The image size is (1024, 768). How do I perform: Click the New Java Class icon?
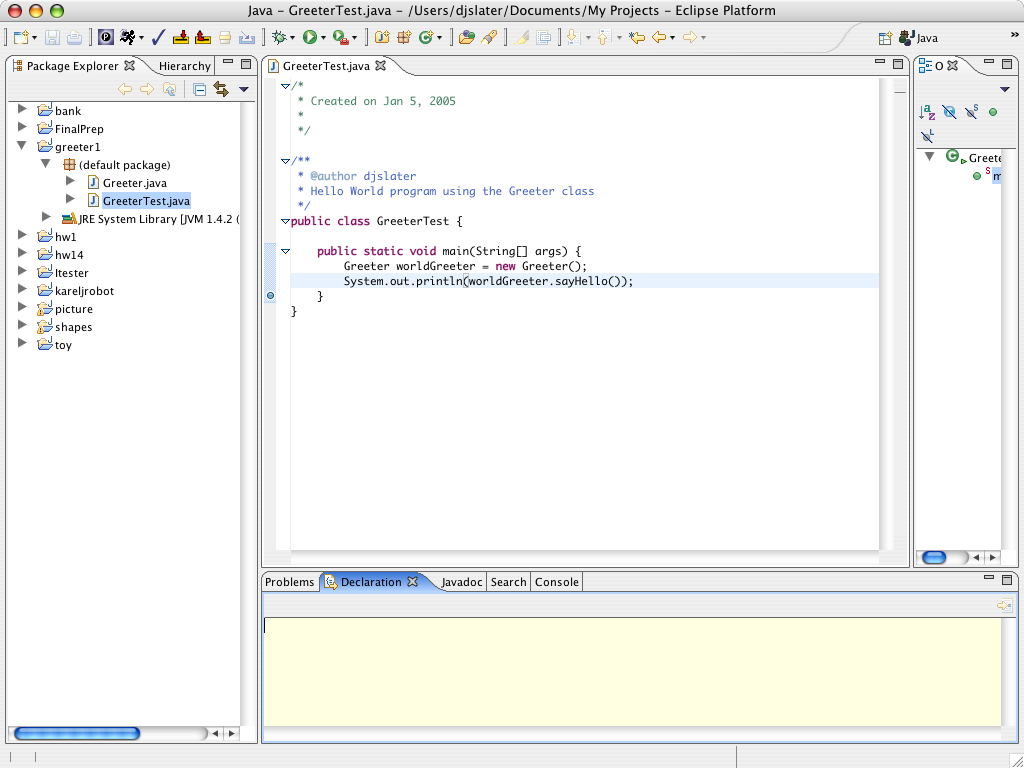[x=427, y=38]
